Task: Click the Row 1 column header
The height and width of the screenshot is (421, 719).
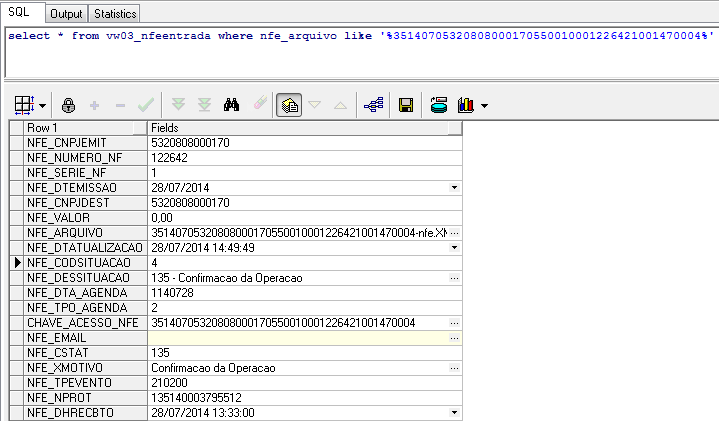Action: coord(85,128)
